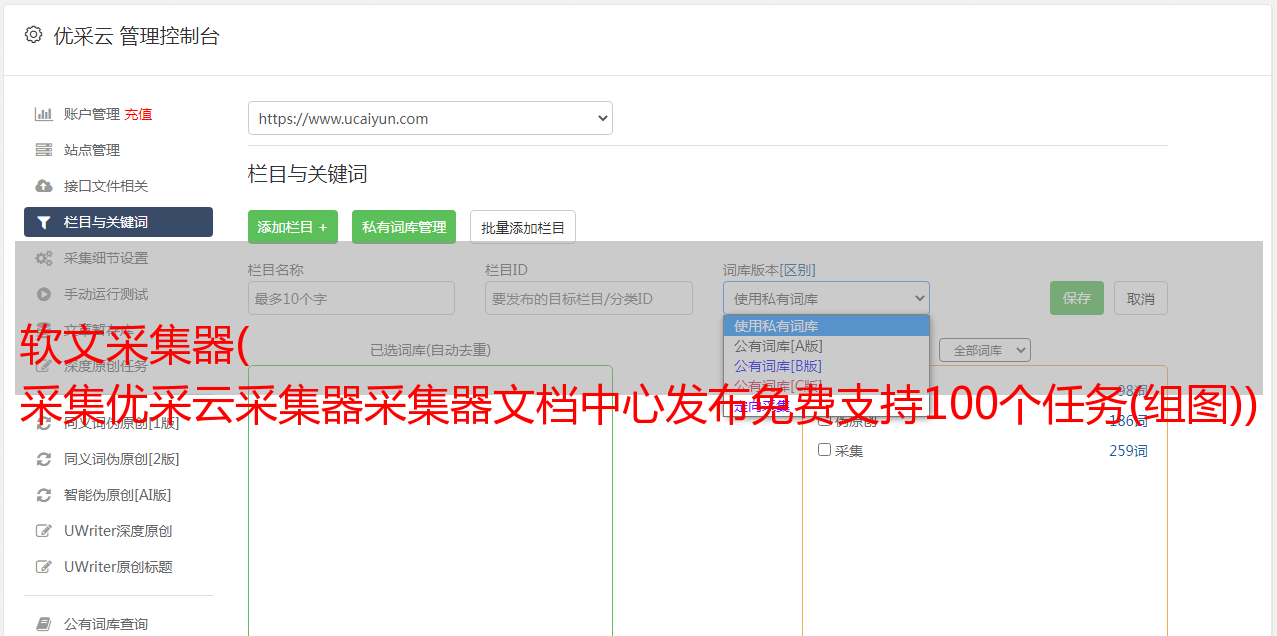This screenshot has width=1277, height=636.
Task: Click the green 保存 button
Action: click(1077, 298)
